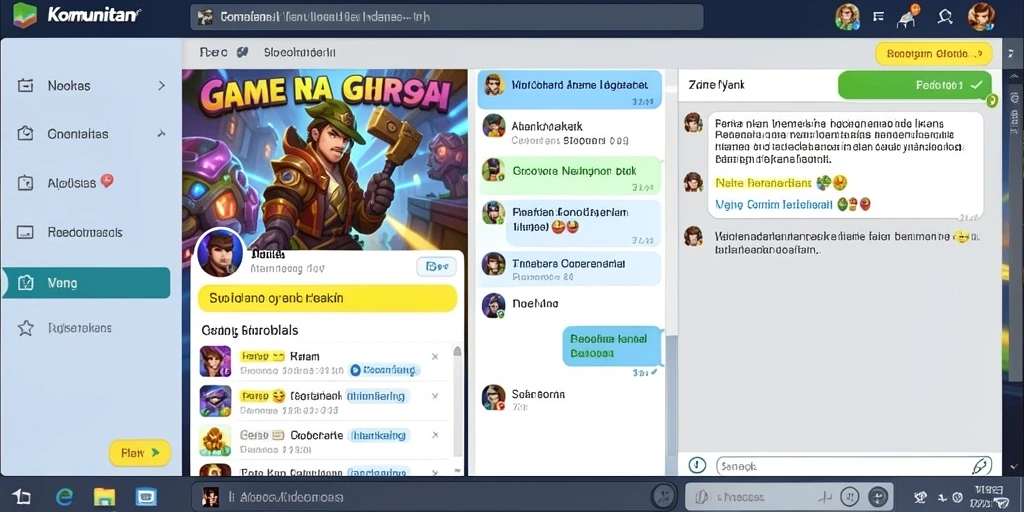Open the Soanoorna chat entry

[569, 398]
